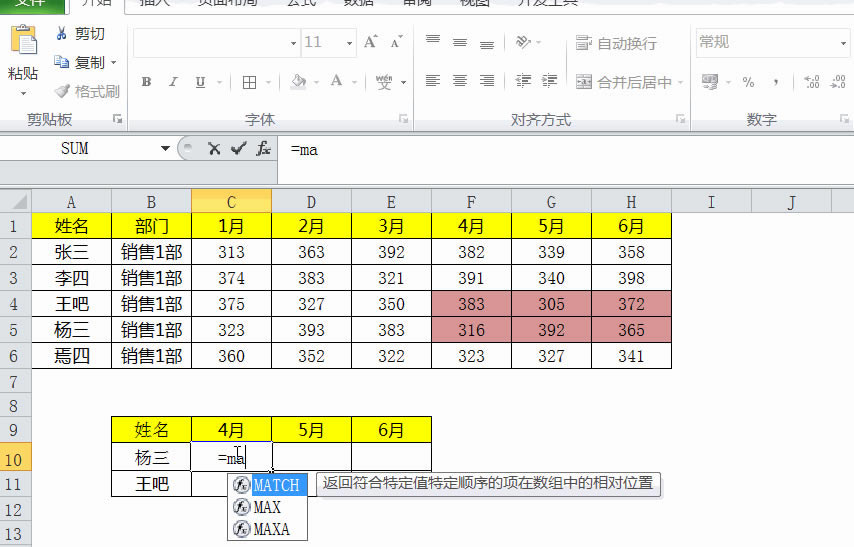Toggle Wrap Text (自动换行)
The image size is (854, 547).
click(x=616, y=43)
